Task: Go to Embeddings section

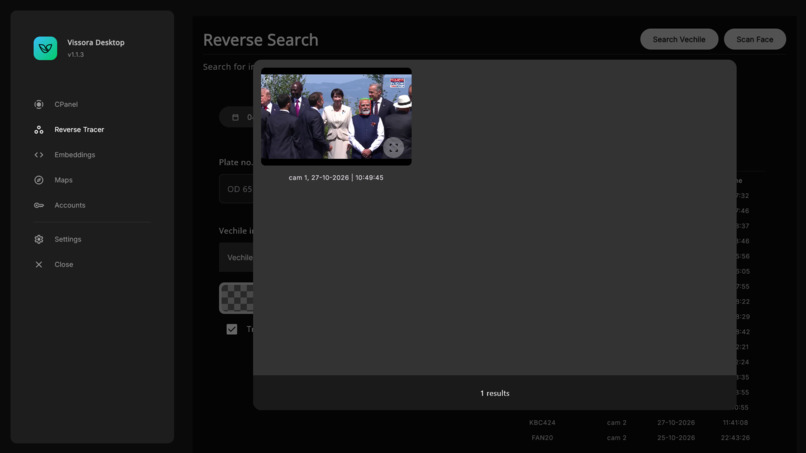Action: 75,155
